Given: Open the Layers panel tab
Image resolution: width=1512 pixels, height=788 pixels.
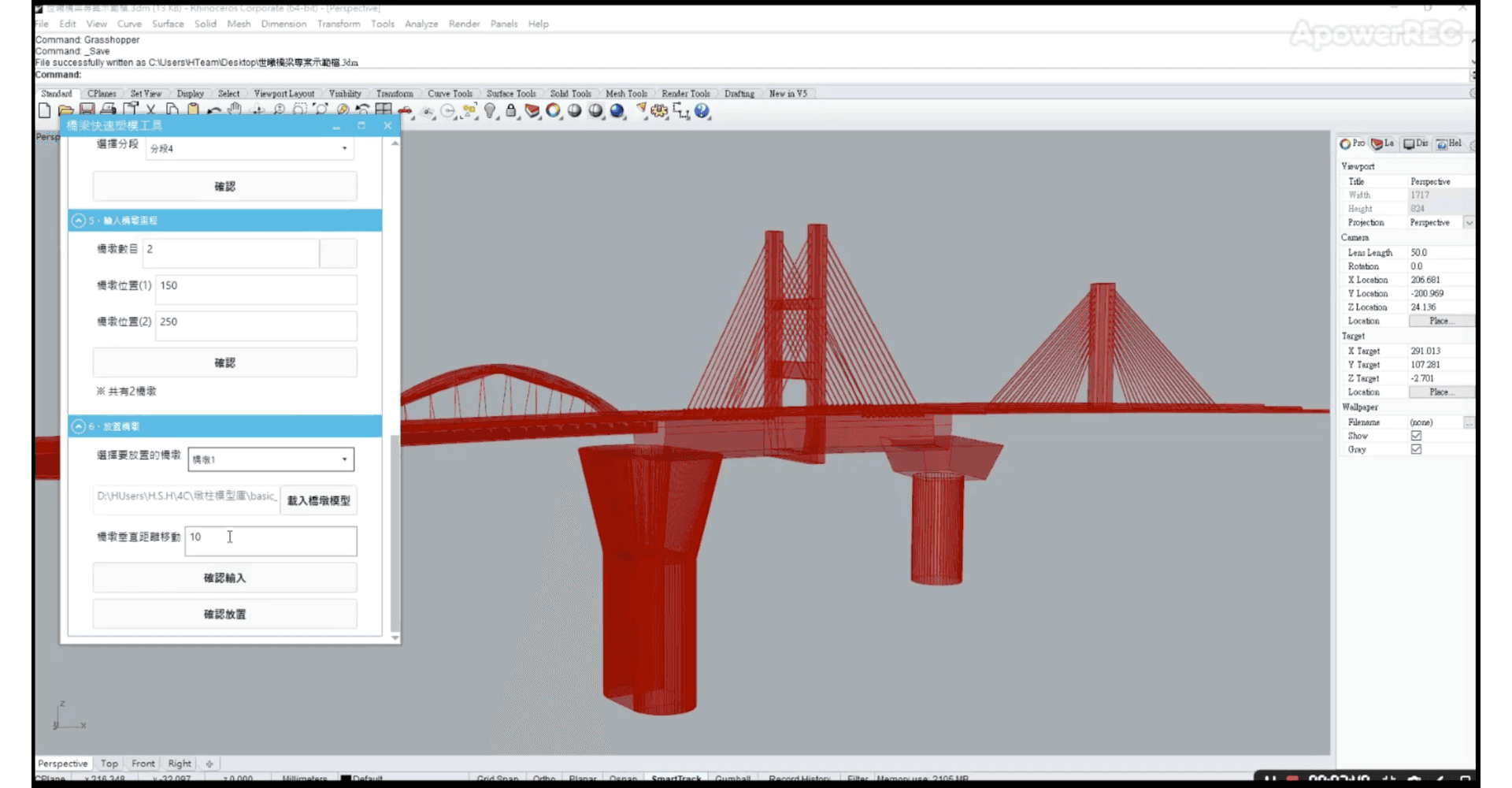Looking at the screenshot, I should click(x=1382, y=143).
